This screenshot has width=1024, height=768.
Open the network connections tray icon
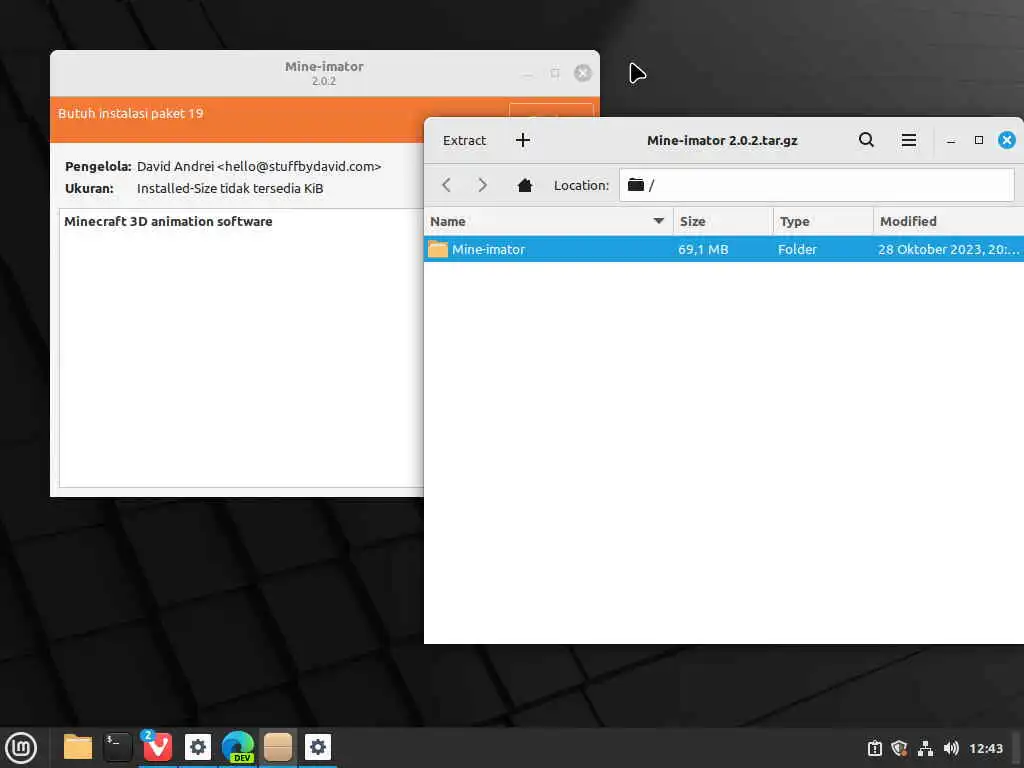click(x=925, y=748)
